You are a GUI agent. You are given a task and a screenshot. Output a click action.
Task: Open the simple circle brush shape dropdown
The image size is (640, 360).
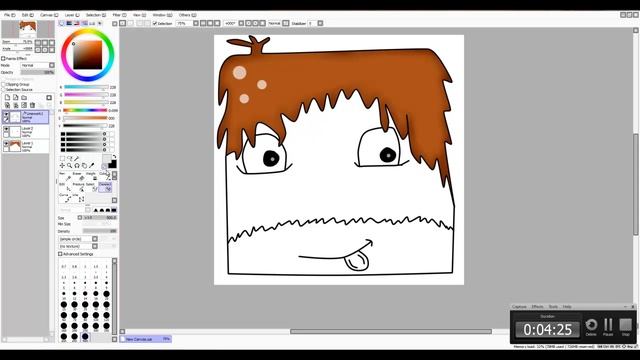tap(95, 239)
